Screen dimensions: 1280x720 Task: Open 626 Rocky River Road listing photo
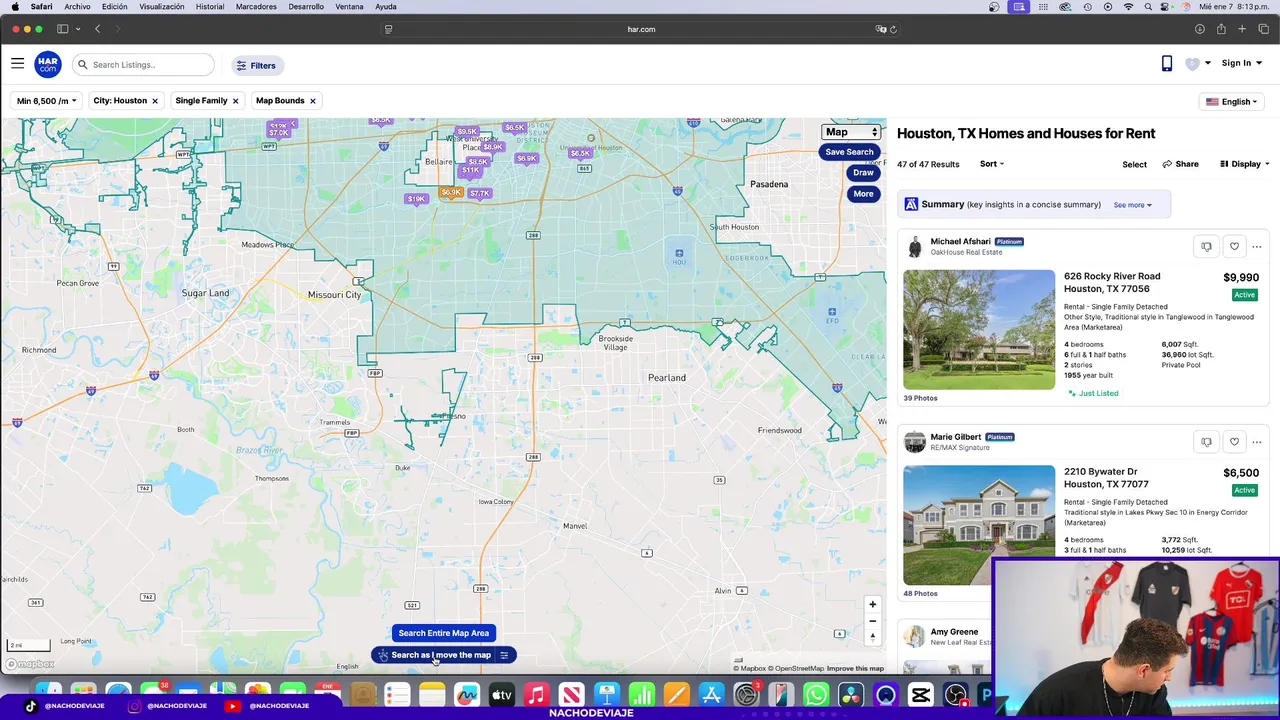pyautogui.click(x=979, y=329)
